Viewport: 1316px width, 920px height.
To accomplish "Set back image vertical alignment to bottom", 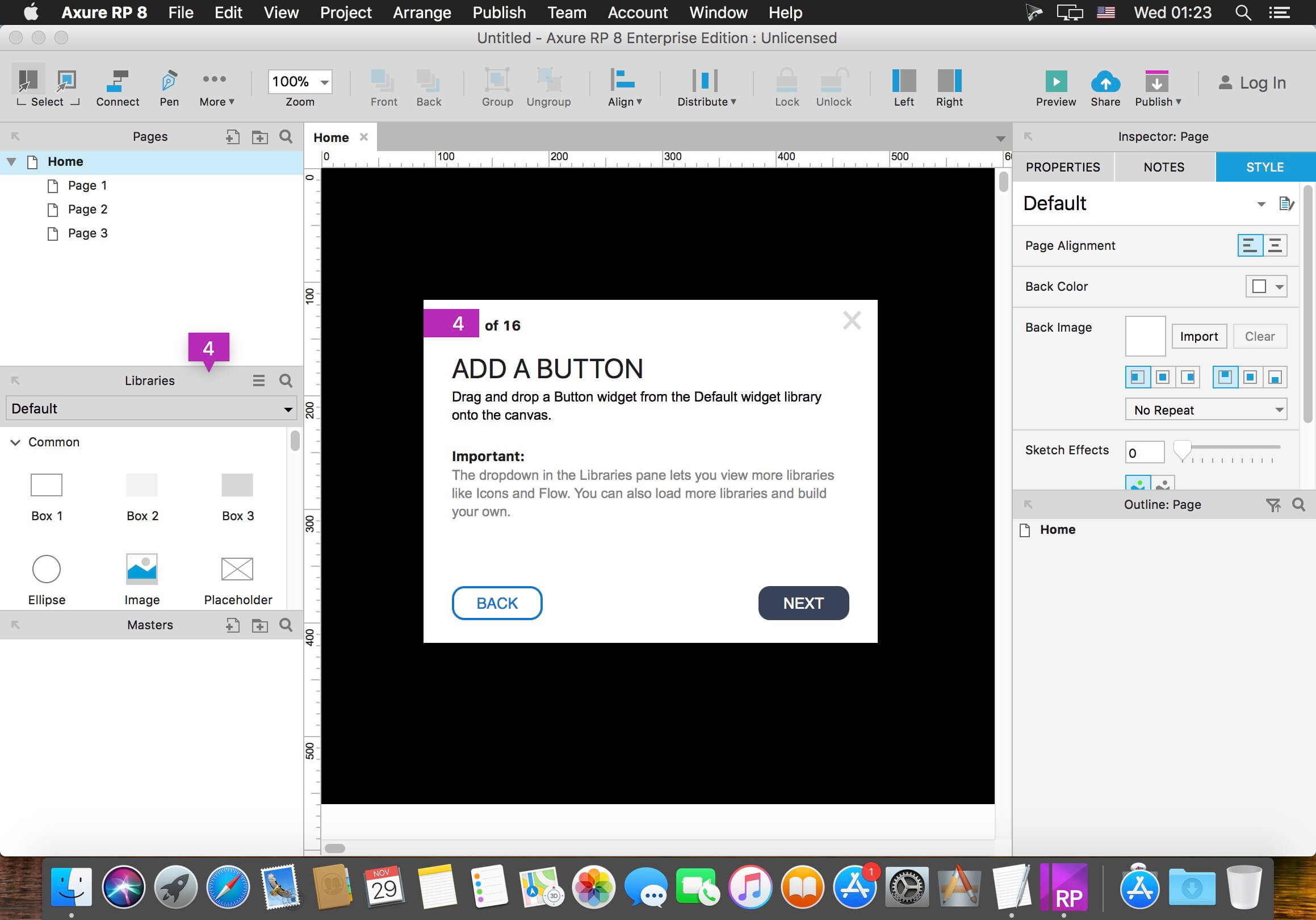I will [x=1275, y=377].
